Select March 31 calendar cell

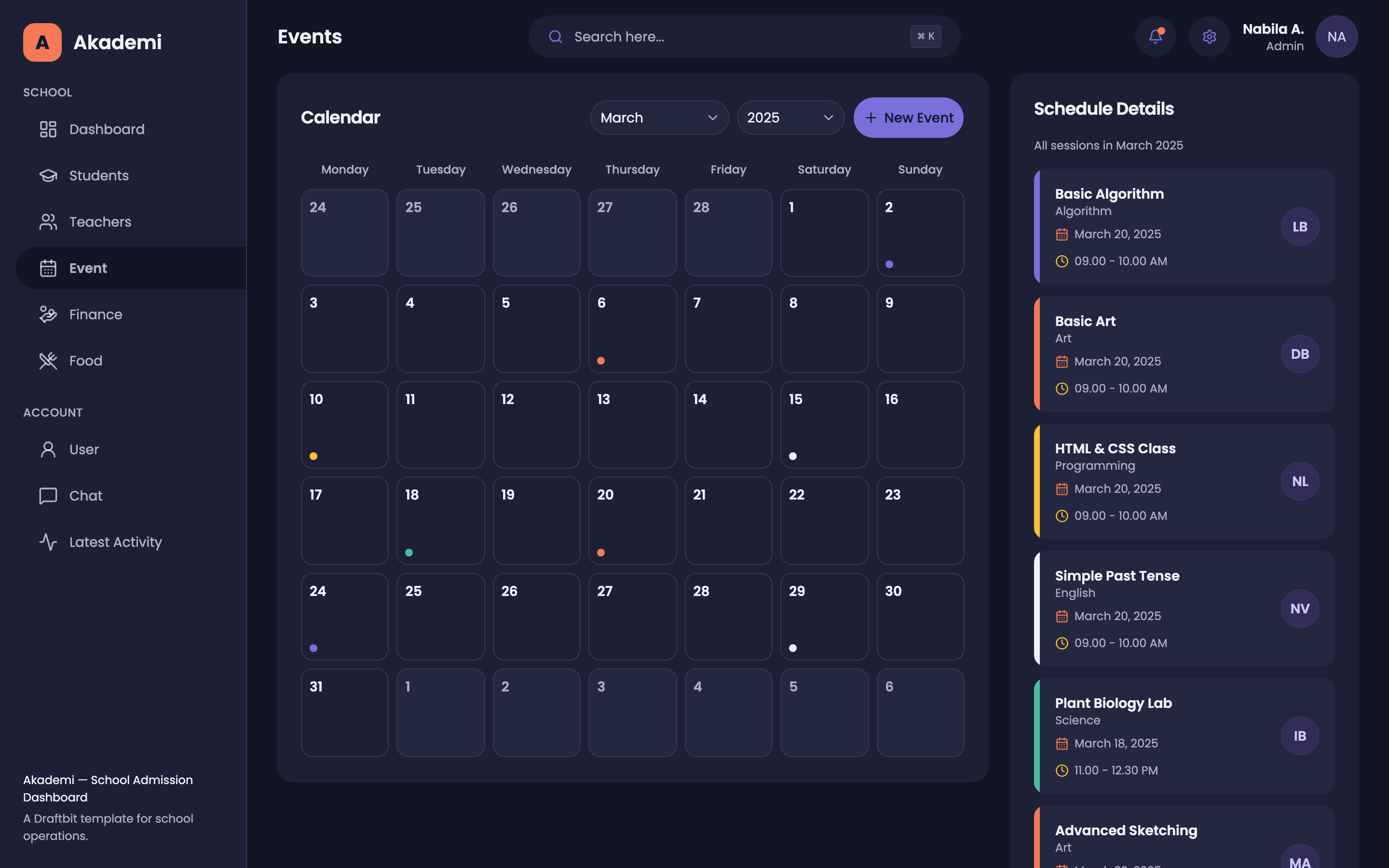click(344, 712)
